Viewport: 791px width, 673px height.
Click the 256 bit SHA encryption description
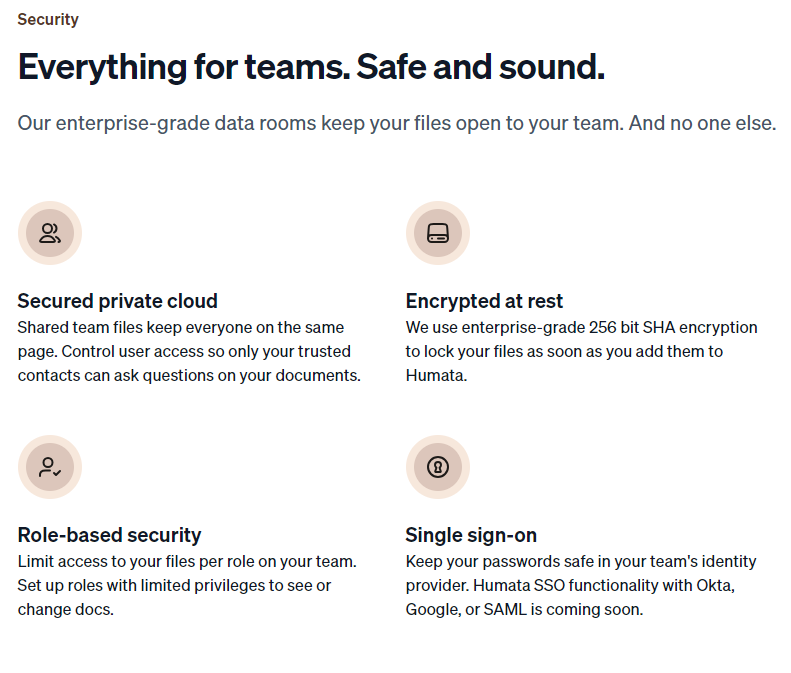(582, 352)
